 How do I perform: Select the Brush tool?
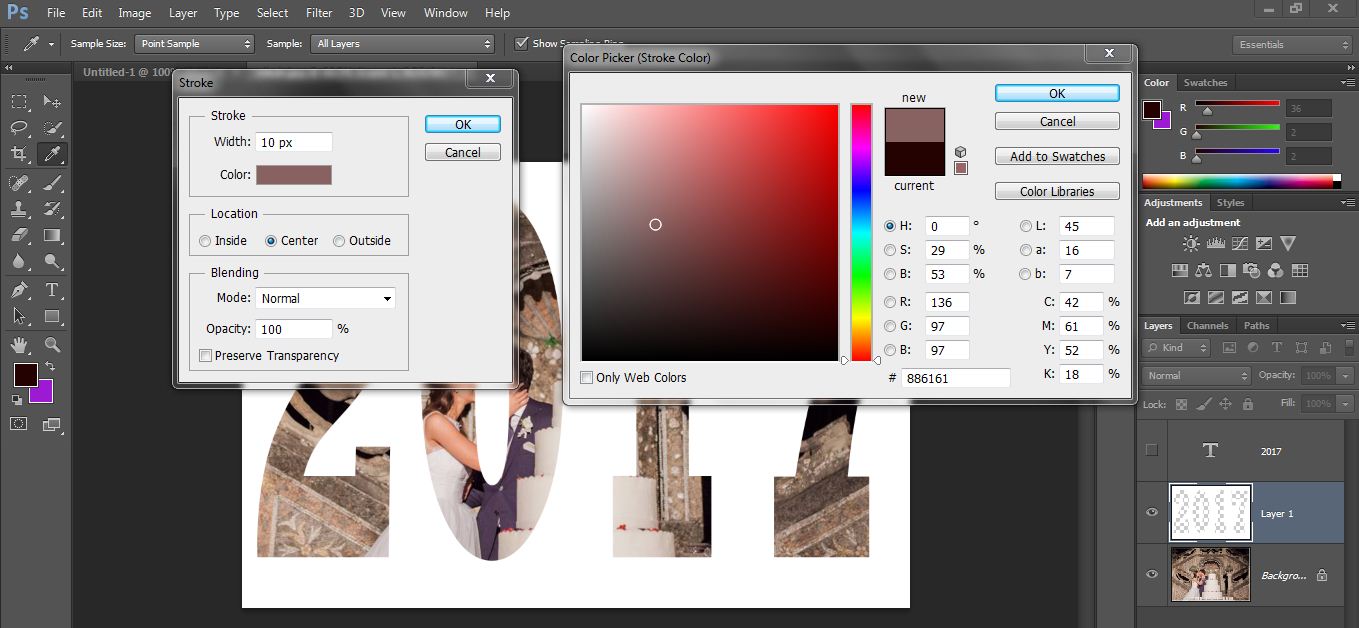point(50,181)
